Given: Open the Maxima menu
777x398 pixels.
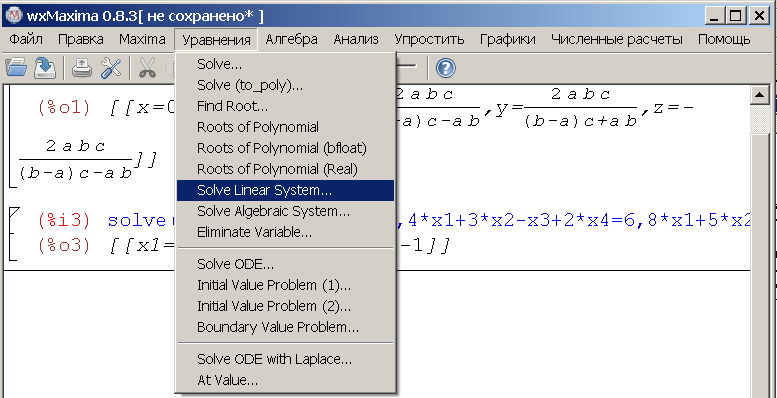Looking at the screenshot, I should (142, 39).
